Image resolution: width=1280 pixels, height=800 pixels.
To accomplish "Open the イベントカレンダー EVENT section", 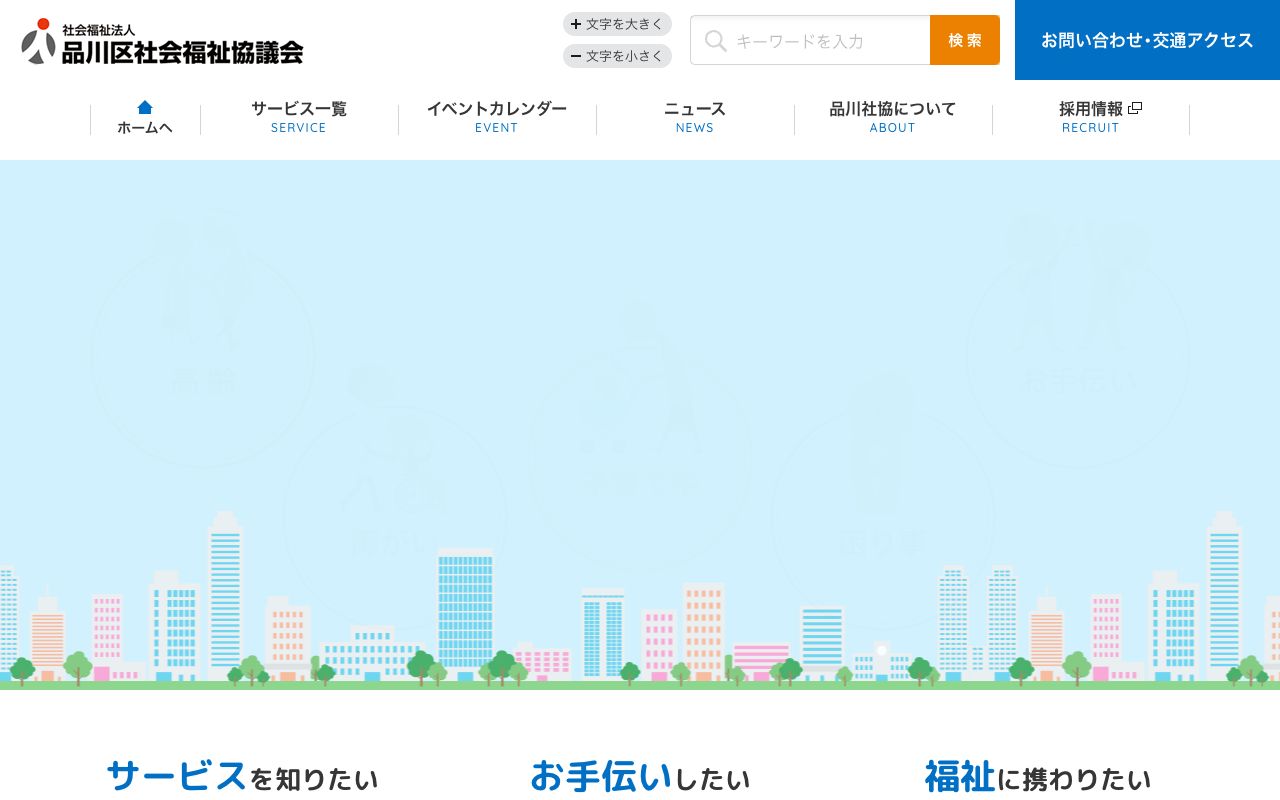I will pos(496,116).
